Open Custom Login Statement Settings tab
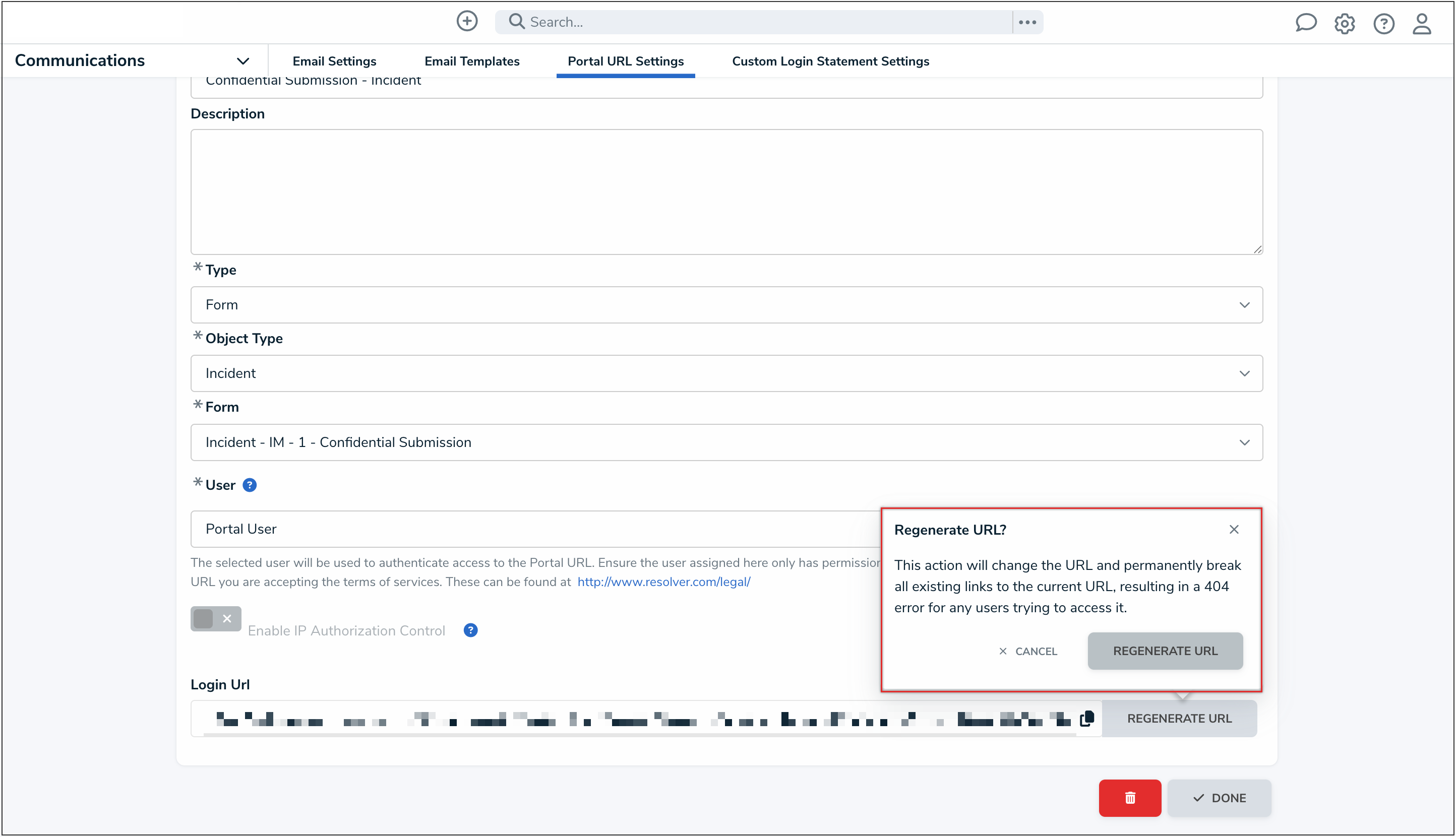Viewport: 1456px width, 837px height. (830, 61)
